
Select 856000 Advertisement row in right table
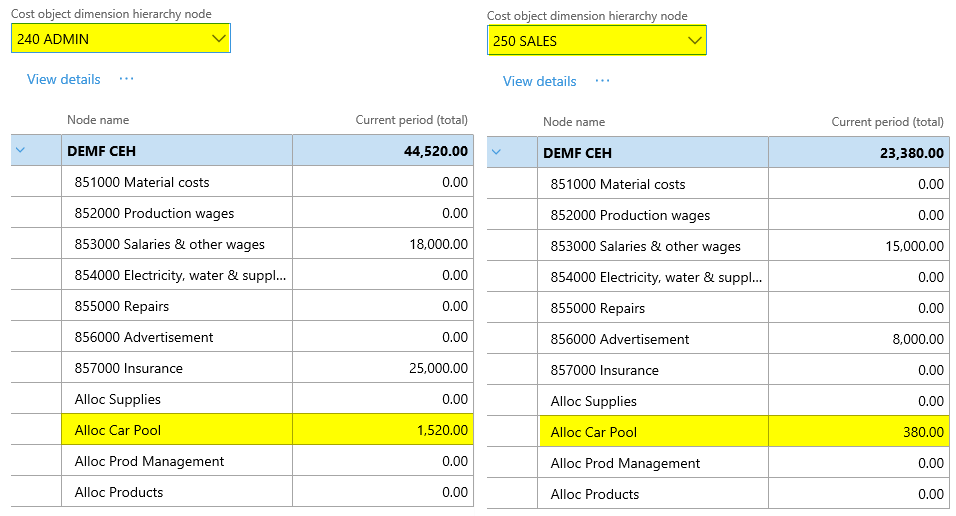(620, 339)
